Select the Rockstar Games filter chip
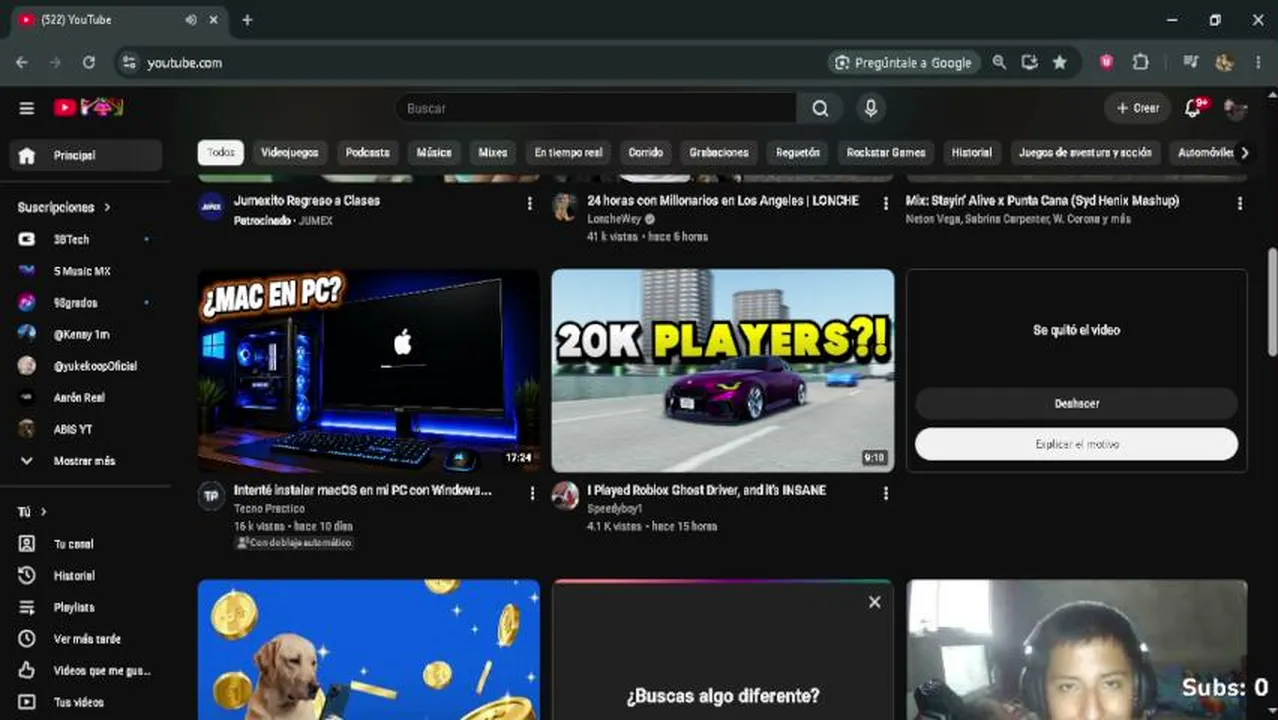The height and width of the screenshot is (720, 1278). point(886,152)
